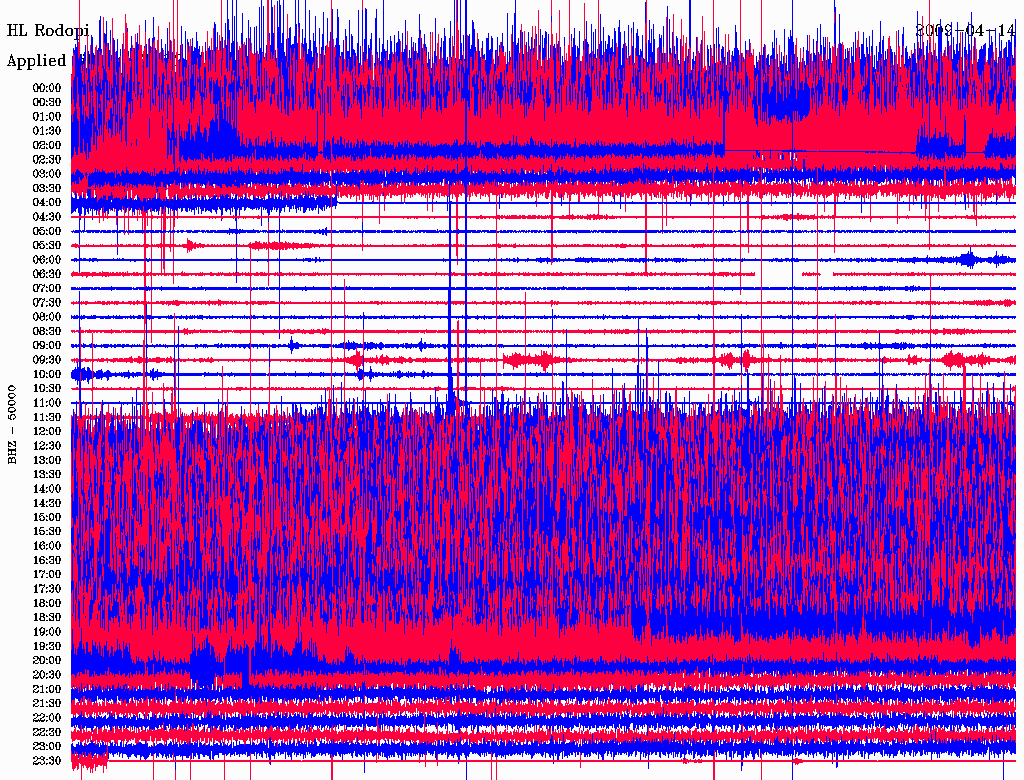Click the date label in top-right corner
This screenshot has height=780, width=1024.
965,30
